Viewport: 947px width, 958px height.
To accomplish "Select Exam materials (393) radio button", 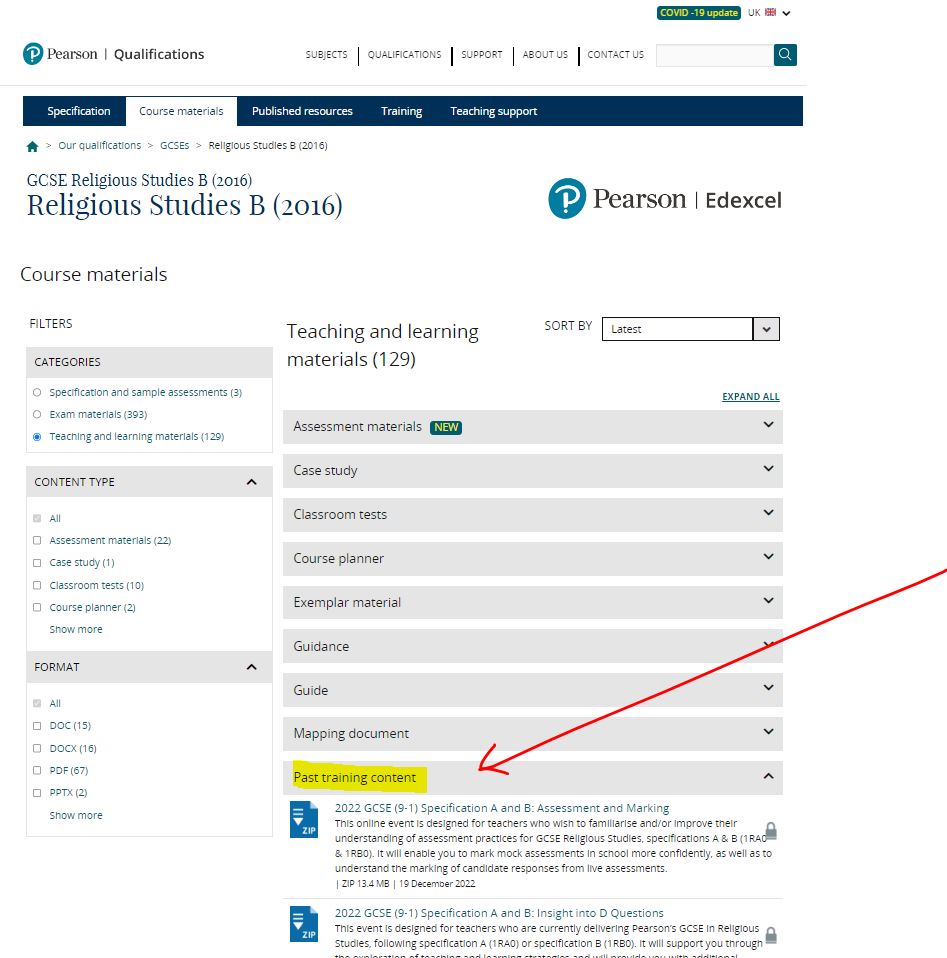I will click(x=38, y=414).
